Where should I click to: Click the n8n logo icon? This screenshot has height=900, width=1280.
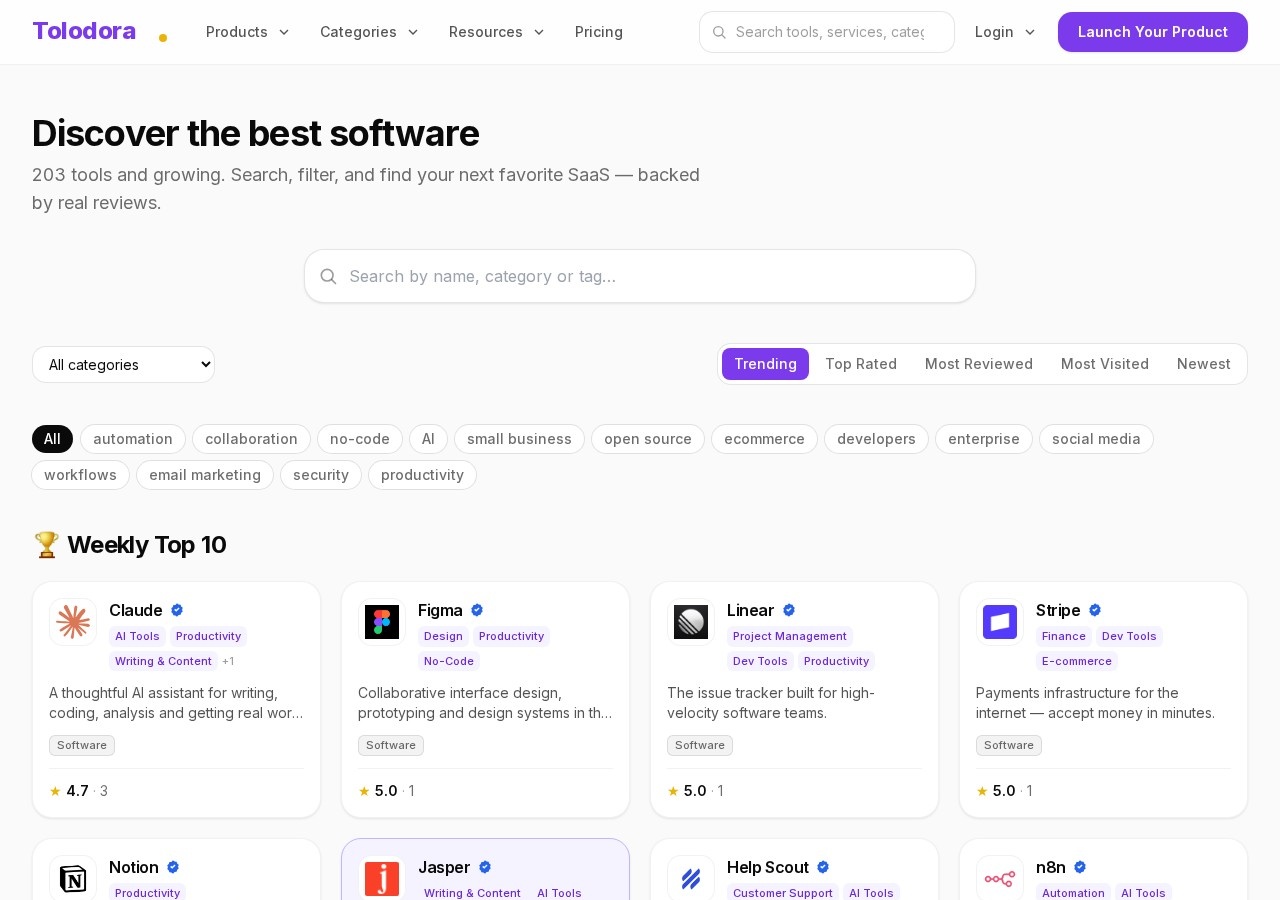click(1000, 878)
